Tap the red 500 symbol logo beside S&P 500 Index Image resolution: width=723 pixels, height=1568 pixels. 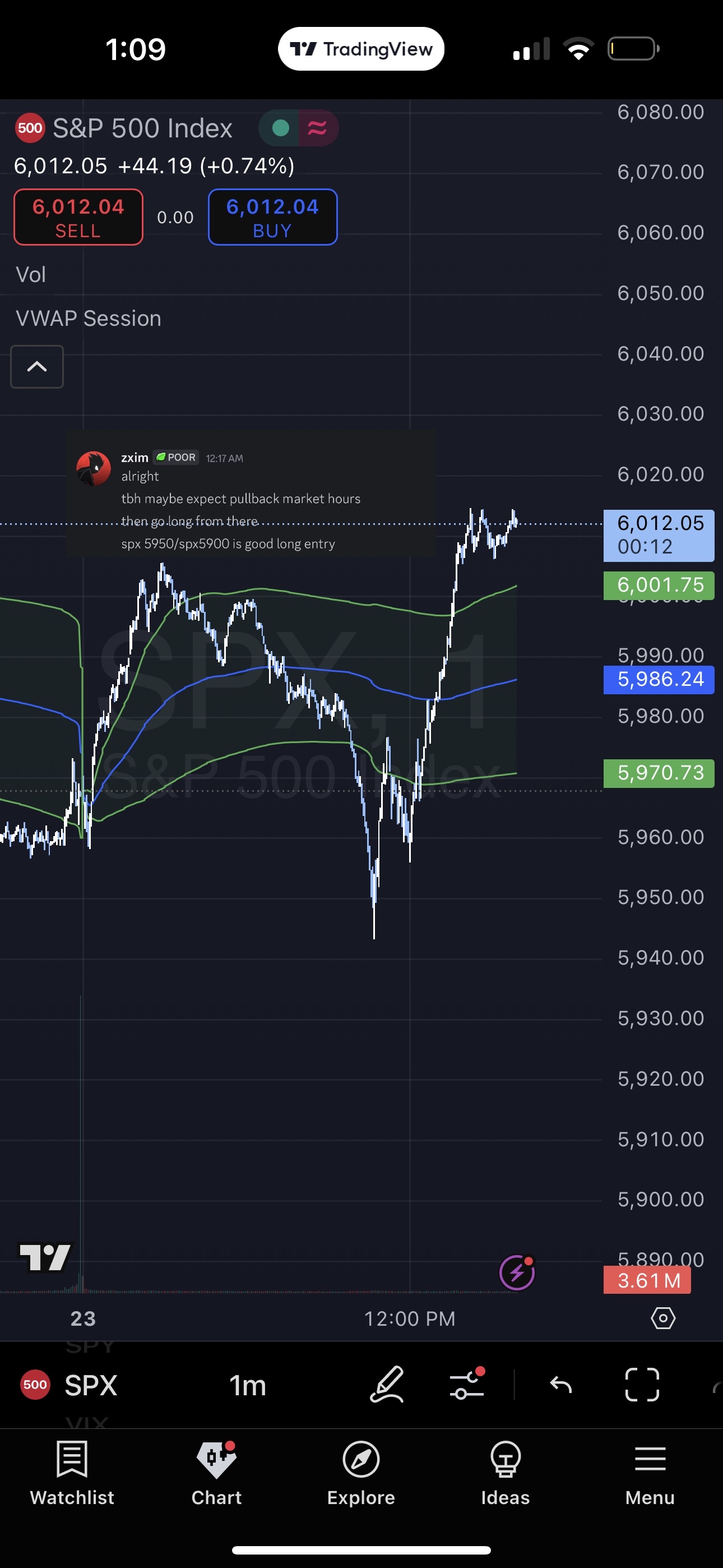[x=30, y=128]
